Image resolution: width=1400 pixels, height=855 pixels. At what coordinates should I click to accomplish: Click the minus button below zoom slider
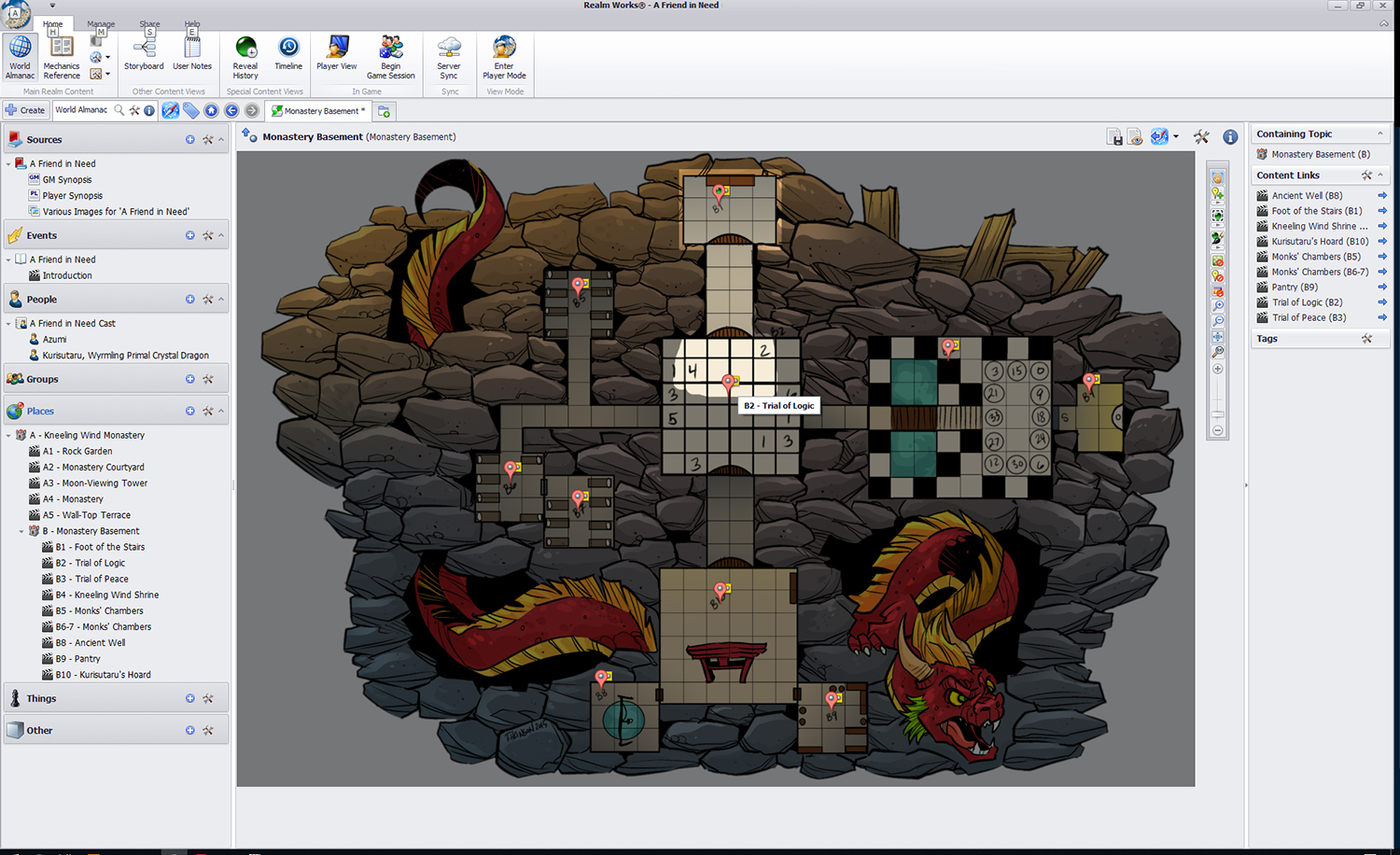point(1217,430)
